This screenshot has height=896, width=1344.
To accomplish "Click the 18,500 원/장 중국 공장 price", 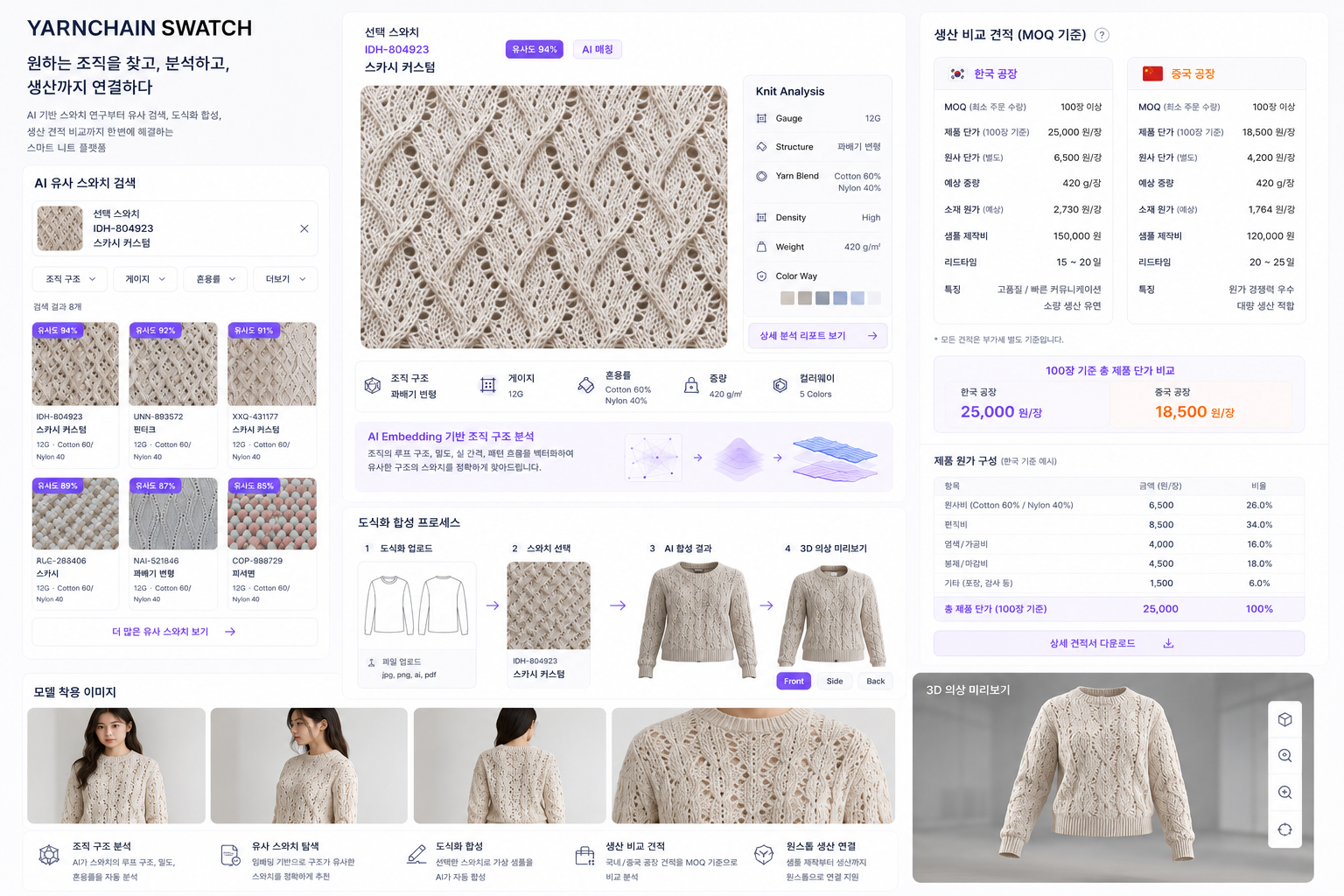I will (x=1194, y=411).
